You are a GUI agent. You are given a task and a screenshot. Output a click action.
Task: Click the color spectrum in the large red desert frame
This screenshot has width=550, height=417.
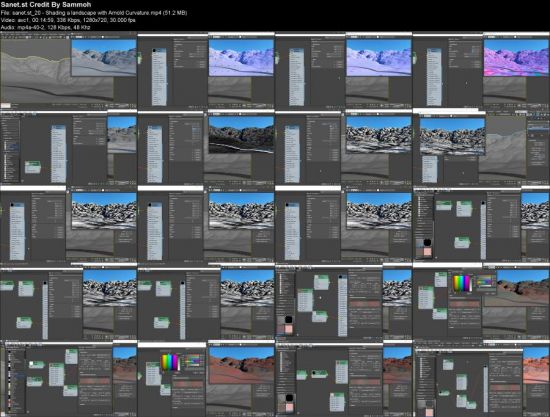(x=170, y=363)
